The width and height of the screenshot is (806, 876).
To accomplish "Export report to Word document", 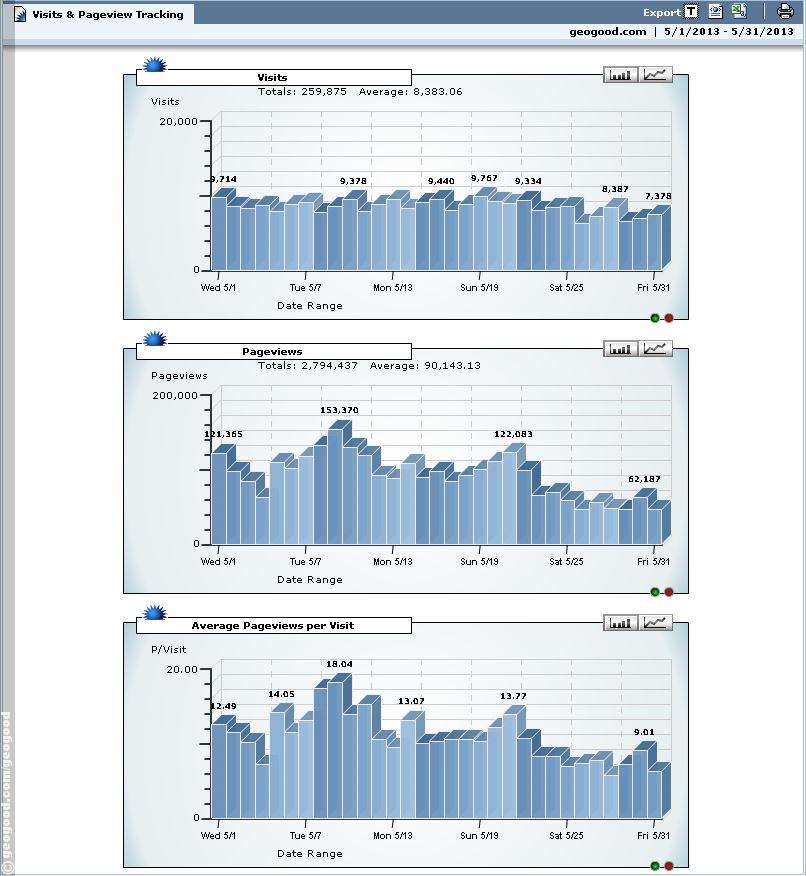I will click(716, 12).
